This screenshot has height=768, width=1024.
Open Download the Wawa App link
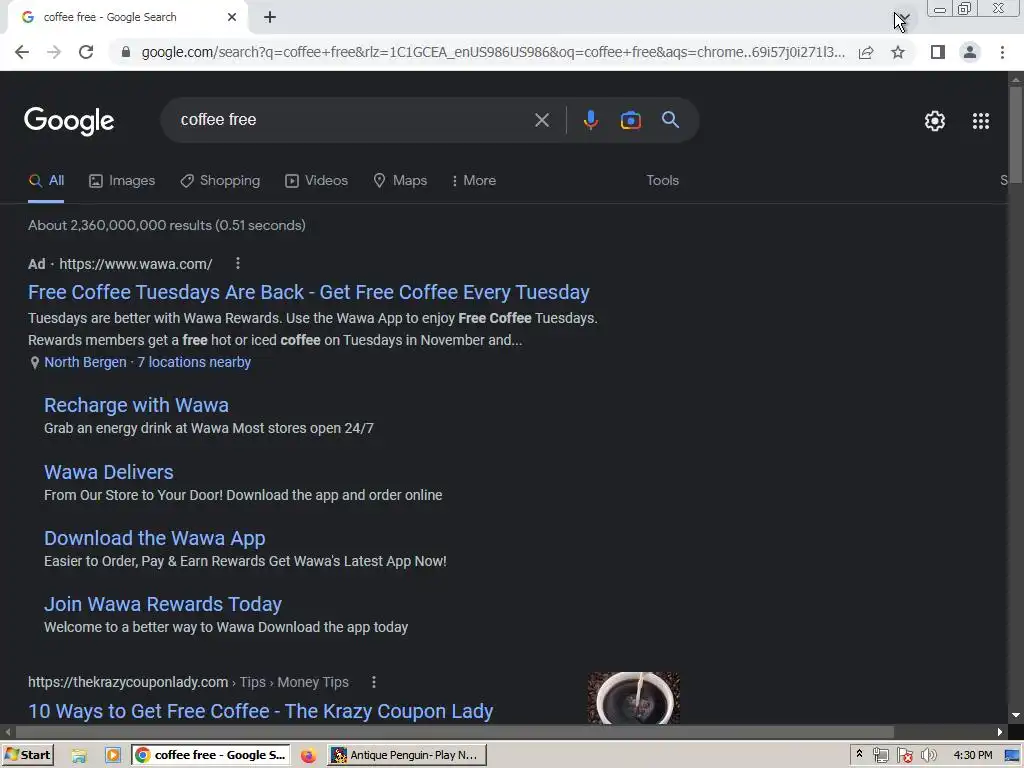point(155,539)
